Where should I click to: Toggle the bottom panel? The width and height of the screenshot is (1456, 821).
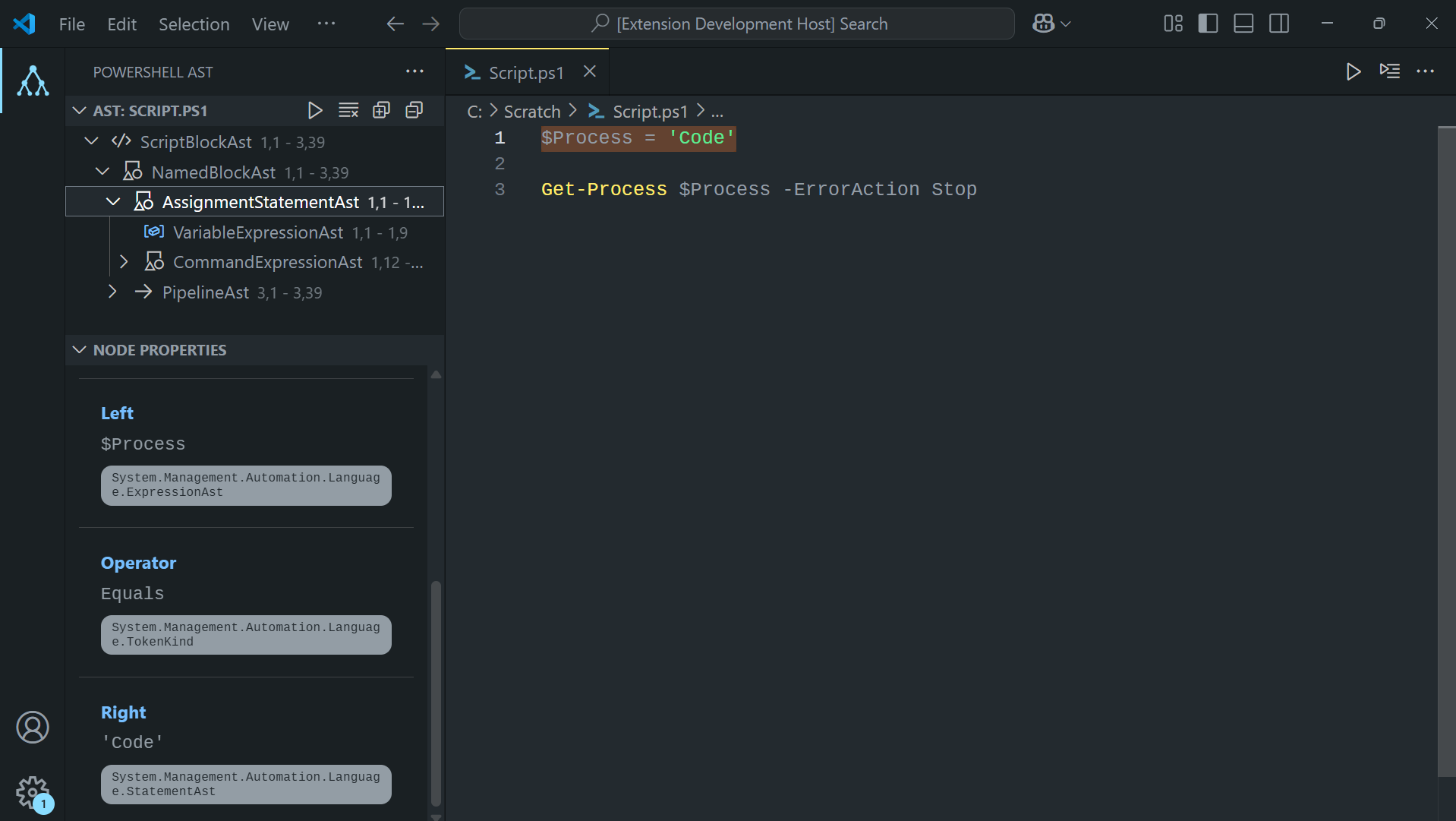pos(1243,24)
